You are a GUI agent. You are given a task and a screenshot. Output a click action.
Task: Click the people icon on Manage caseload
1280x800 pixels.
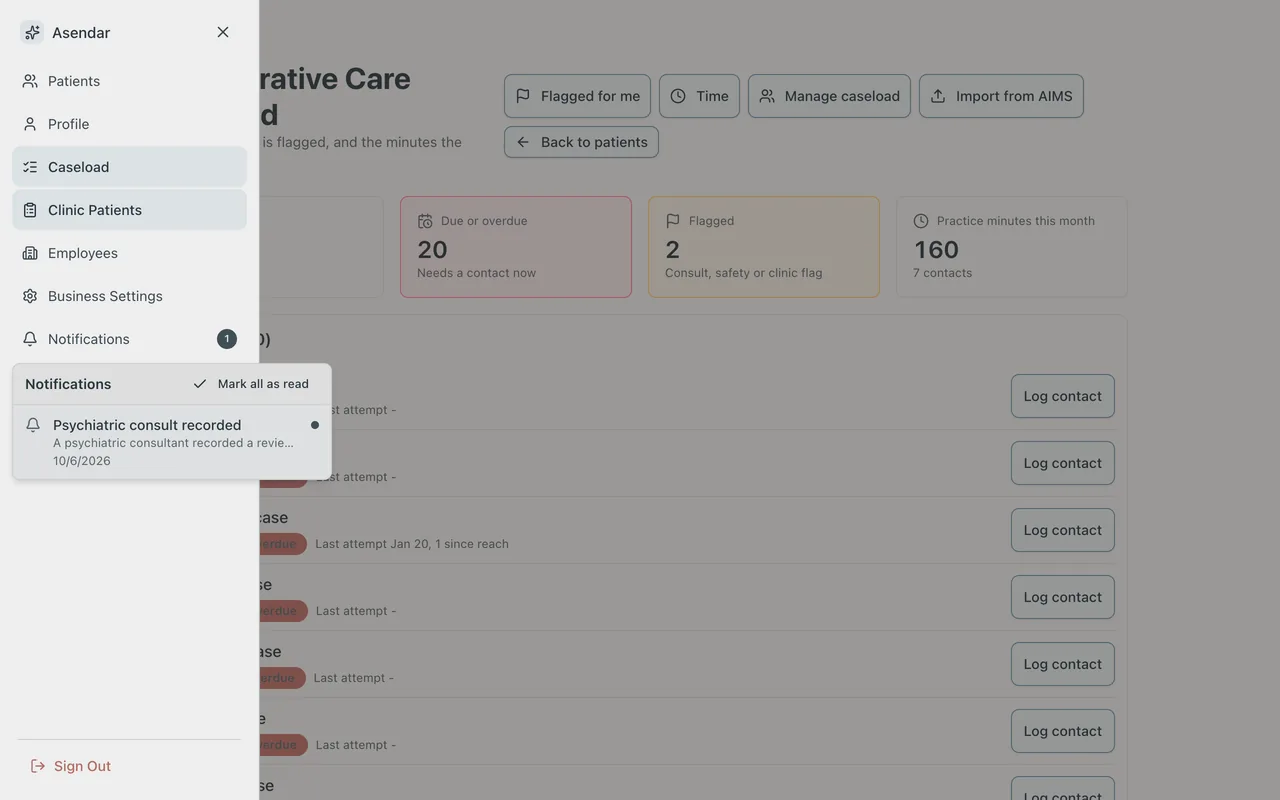(x=767, y=96)
